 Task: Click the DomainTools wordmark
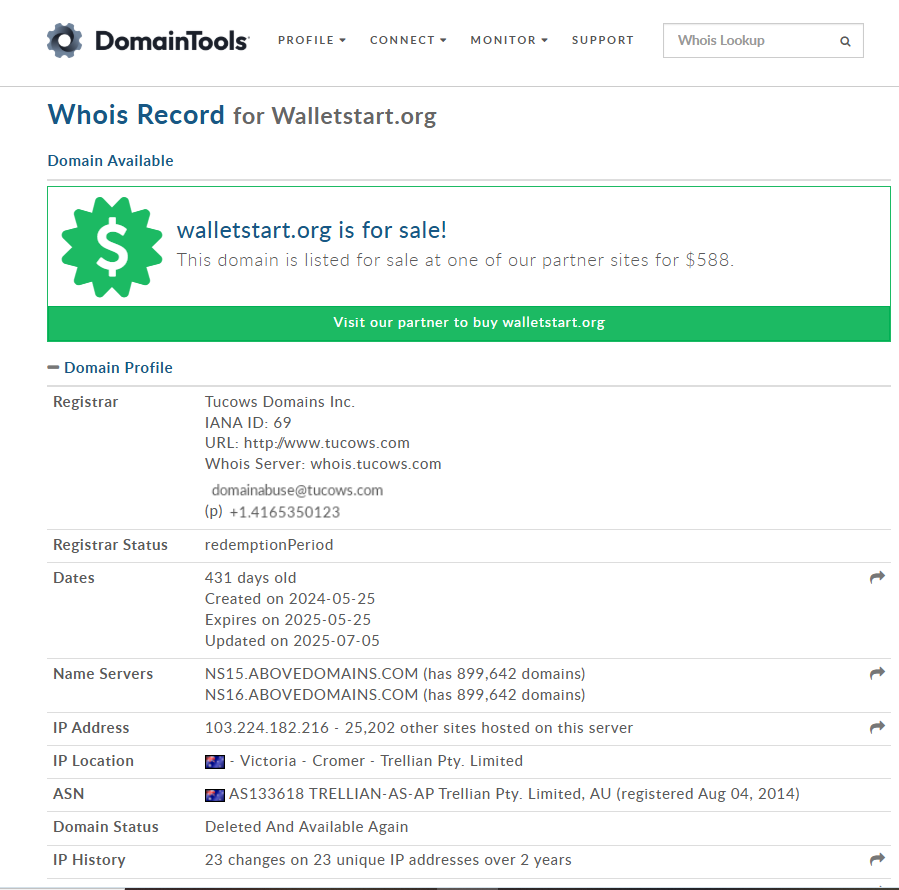[172, 41]
